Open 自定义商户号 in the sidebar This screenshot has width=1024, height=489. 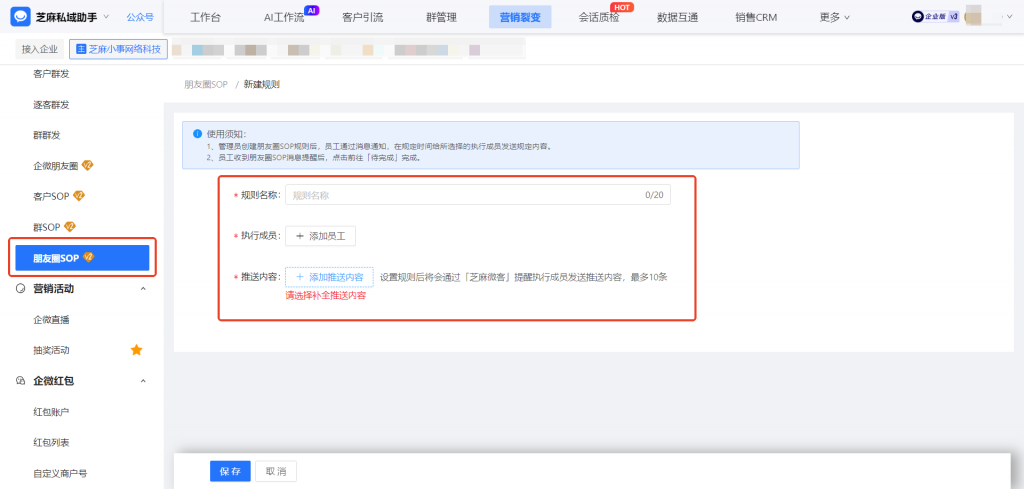pos(60,473)
